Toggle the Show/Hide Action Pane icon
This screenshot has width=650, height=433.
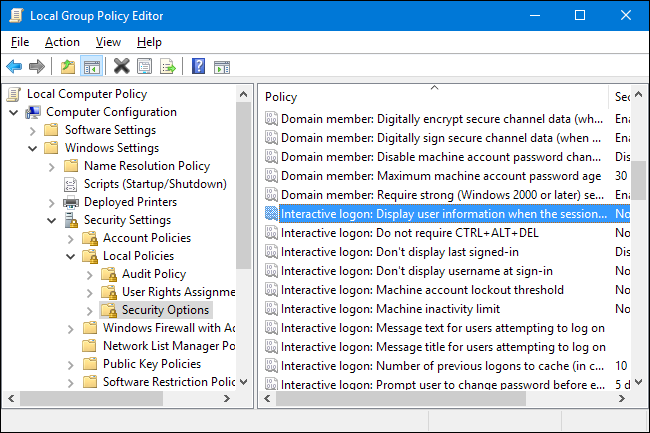[x=222, y=66]
